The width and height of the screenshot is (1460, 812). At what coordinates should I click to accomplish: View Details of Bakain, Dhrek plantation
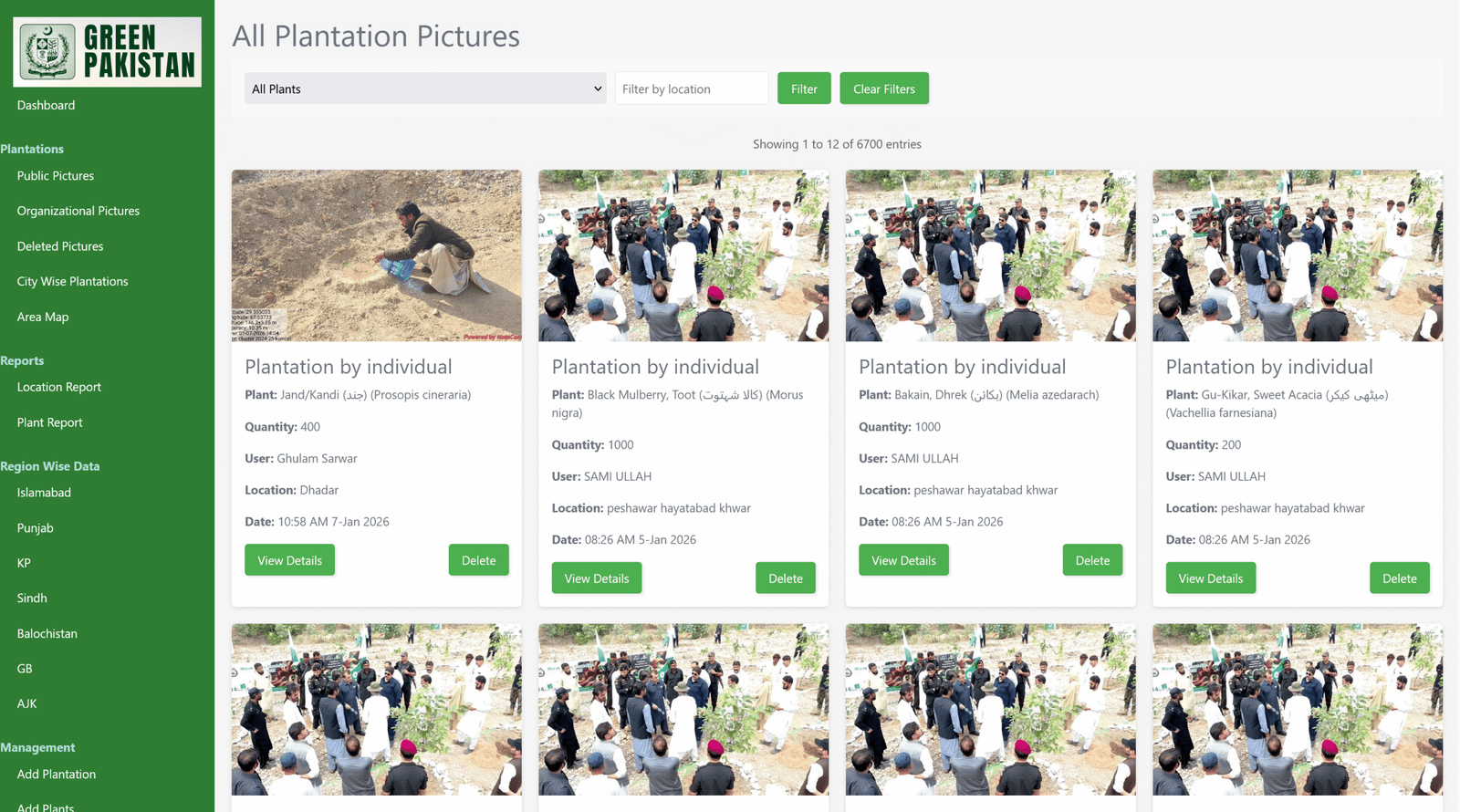pyautogui.click(x=903, y=560)
